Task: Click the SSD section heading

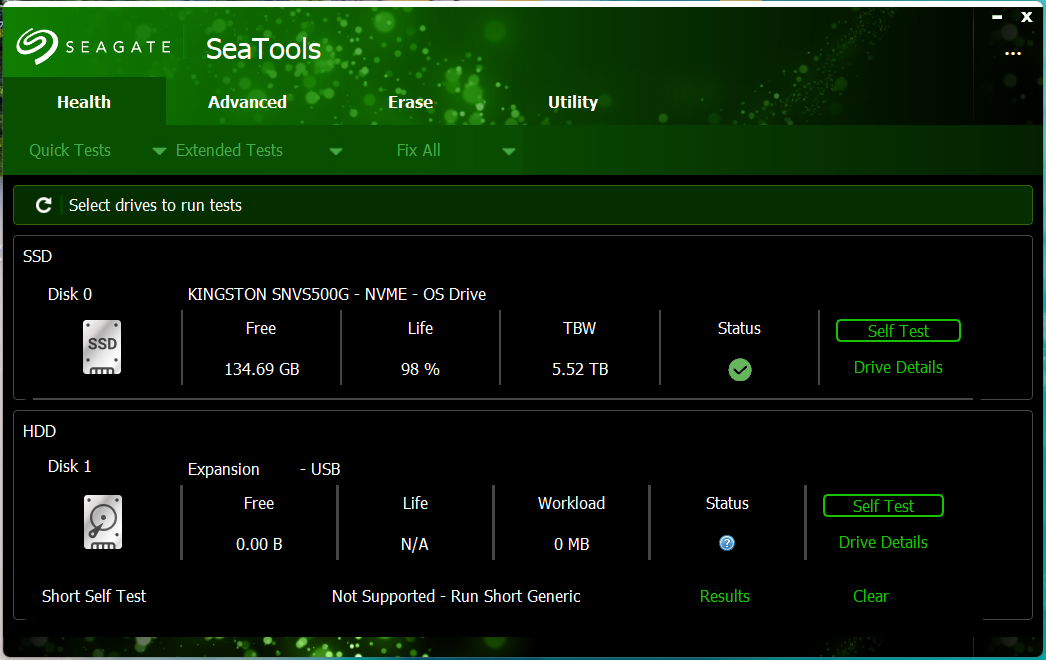Action: (37, 256)
